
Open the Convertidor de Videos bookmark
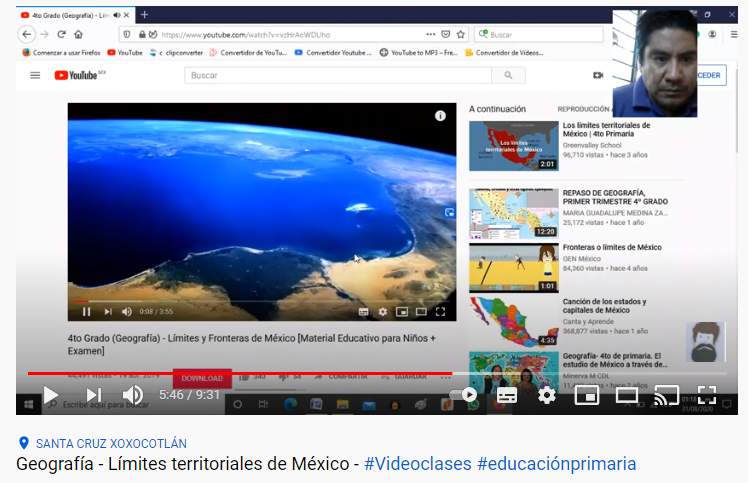tap(504, 52)
